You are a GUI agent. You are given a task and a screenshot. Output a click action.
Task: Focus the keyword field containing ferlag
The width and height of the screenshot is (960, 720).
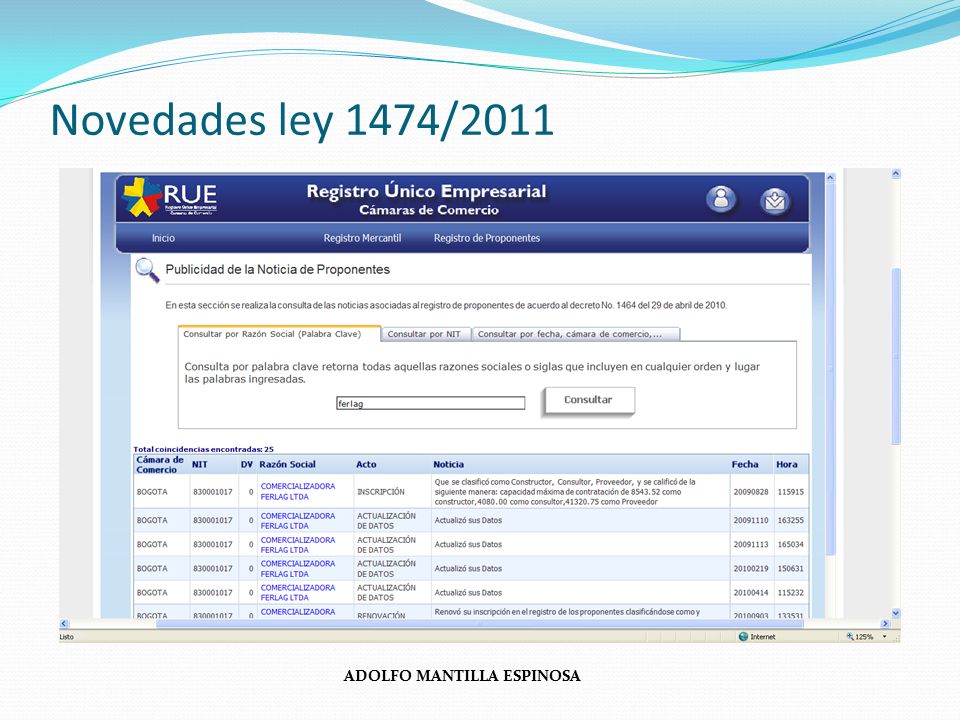point(430,403)
